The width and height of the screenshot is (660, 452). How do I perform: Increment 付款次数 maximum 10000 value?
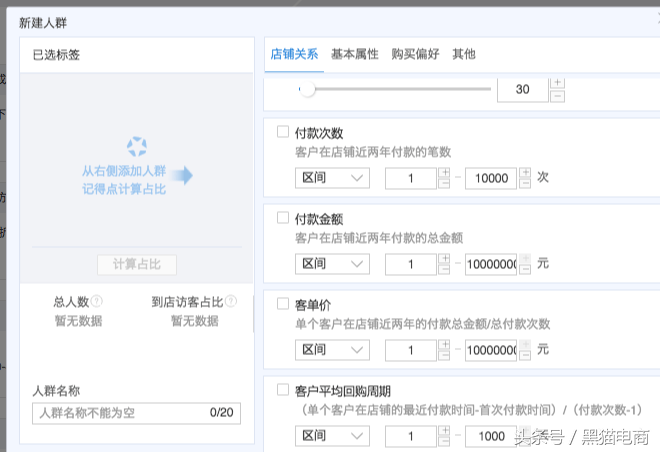click(524, 173)
